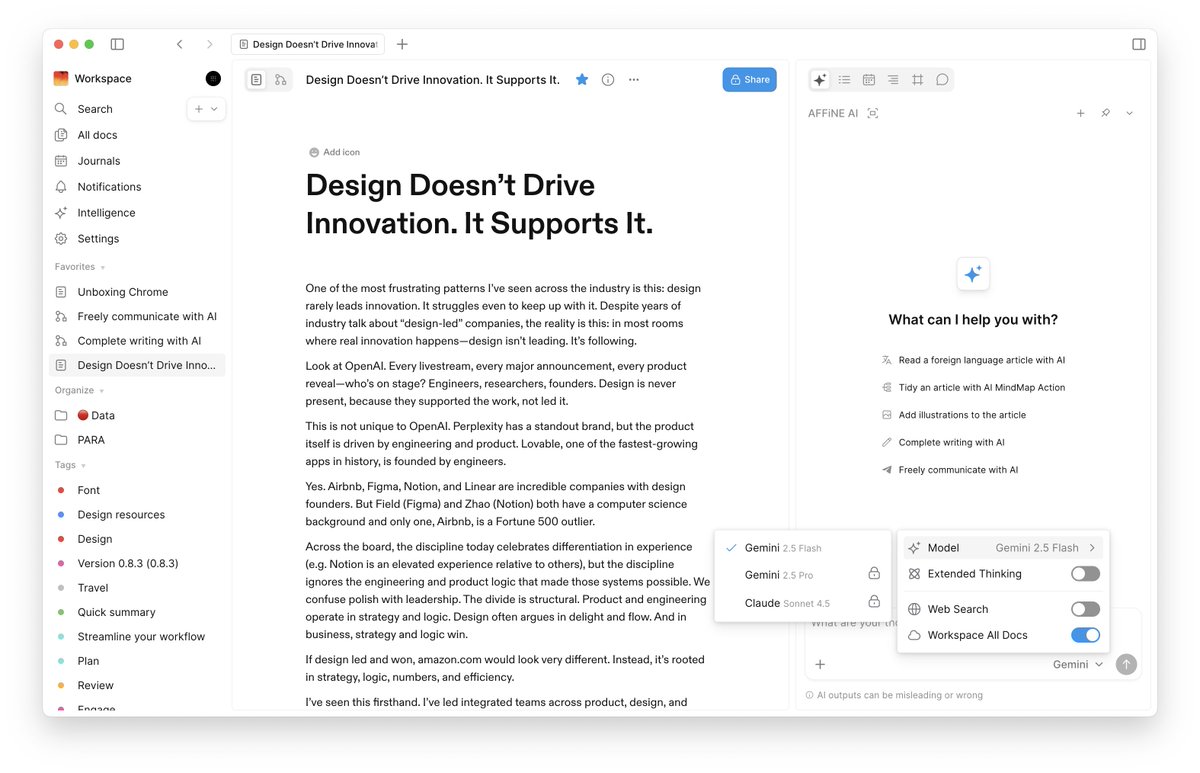Select the Travel tag
1200x773 pixels.
pyautogui.click(x=138, y=588)
